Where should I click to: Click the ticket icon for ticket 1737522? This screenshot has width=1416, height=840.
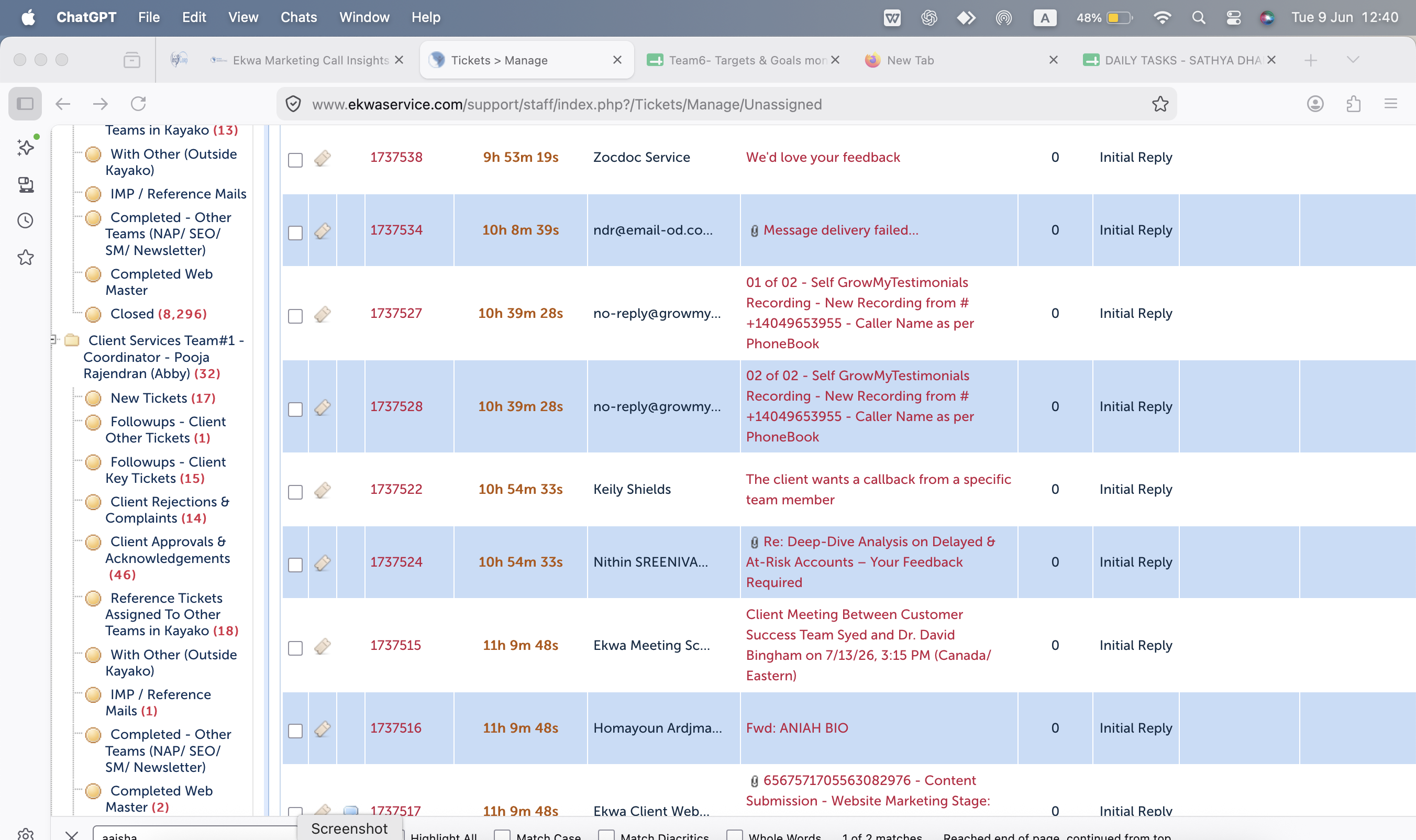tap(323, 490)
